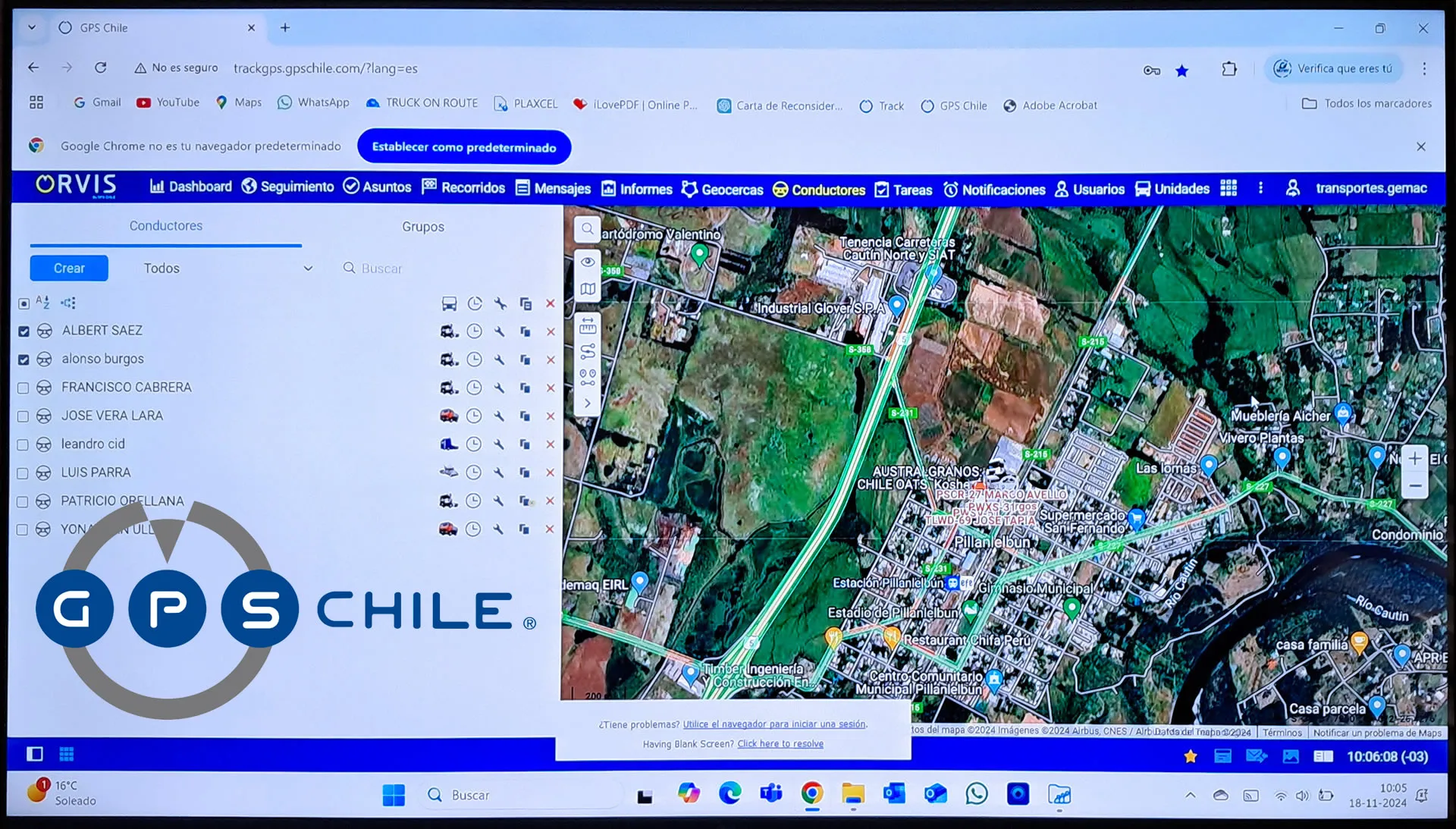
Task: Open WhatsApp from the taskbar
Action: [977, 794]
